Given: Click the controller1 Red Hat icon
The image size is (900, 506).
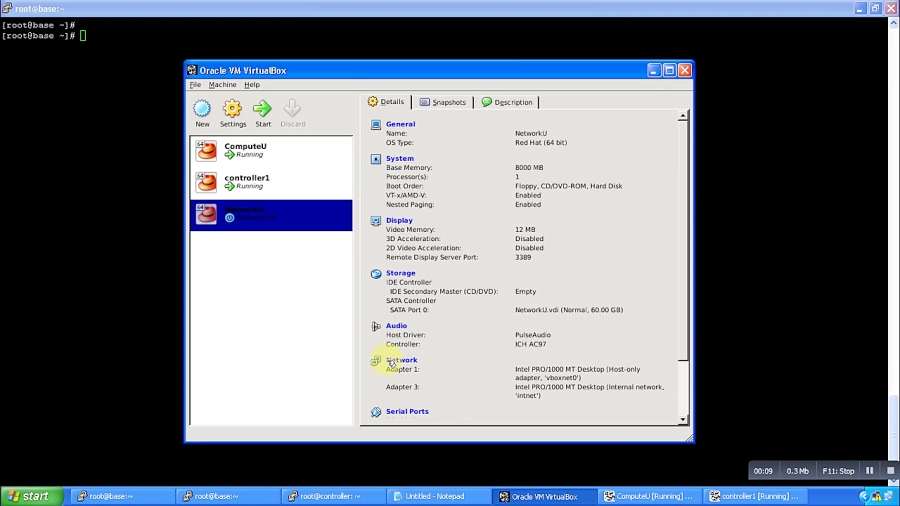Looking at the screenshot, I should (x=206, y=183).
